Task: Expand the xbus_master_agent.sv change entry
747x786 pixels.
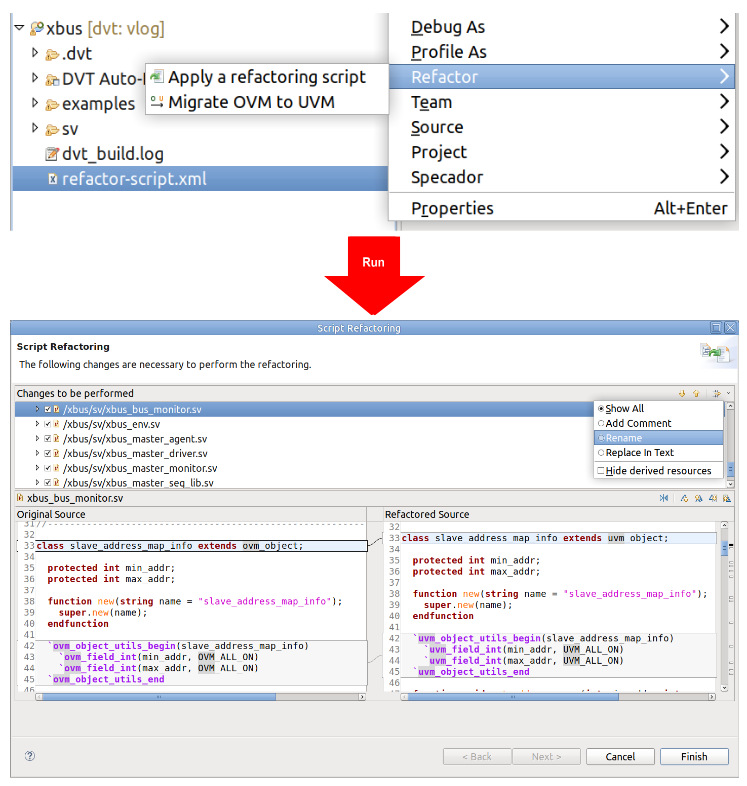Action: click(38, 439)
